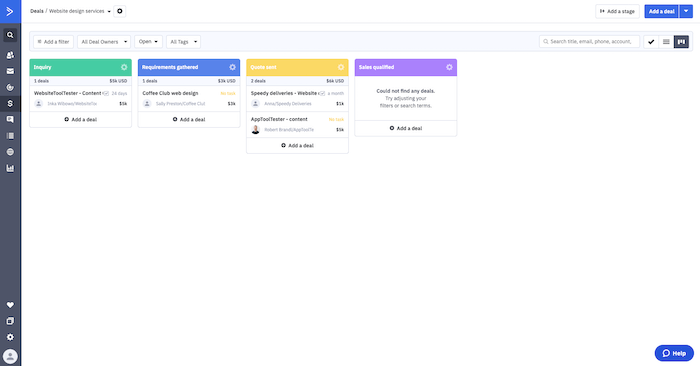
Task: Open WebsiteToolTester - Content deal
Action: 68,93
